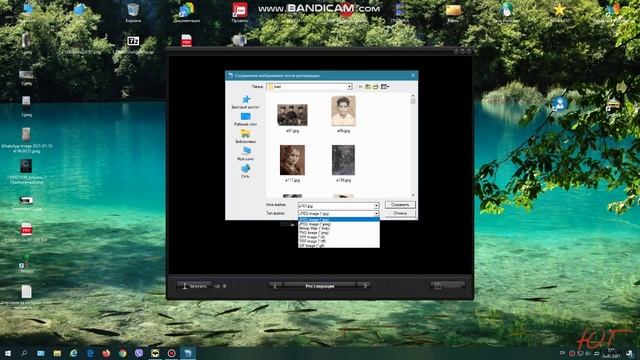Open File Explorer from the taskbar
The width and height of the screenshot is (640, 360).
(57, 353)
